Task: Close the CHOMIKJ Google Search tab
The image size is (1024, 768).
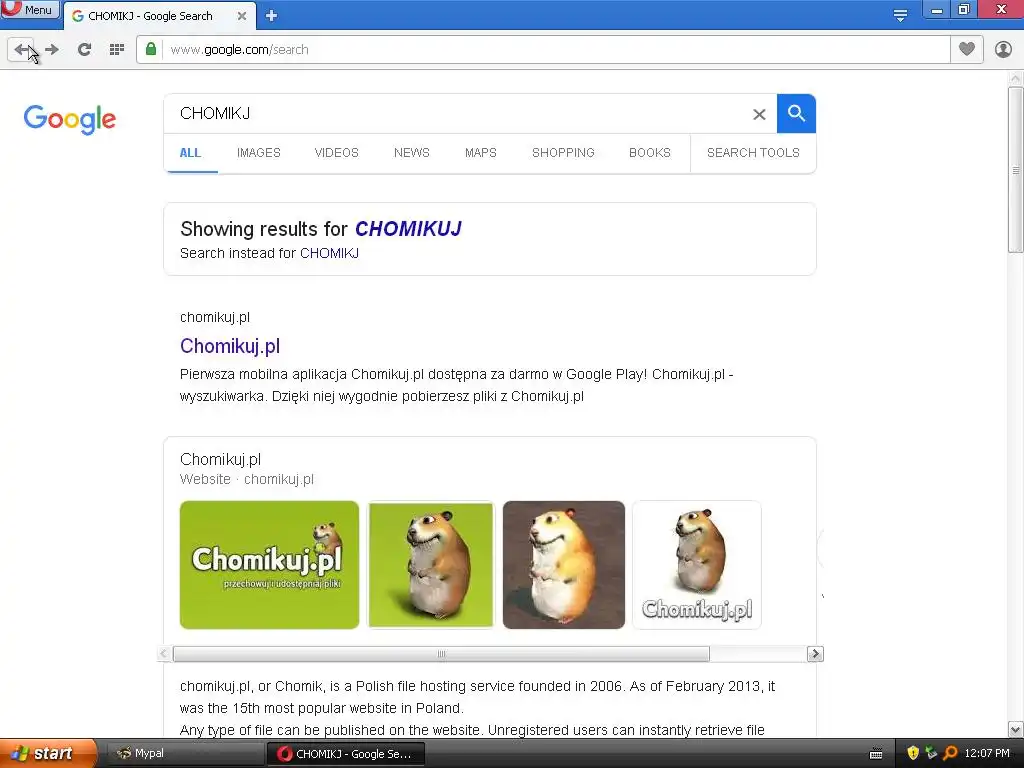Action: (242, 16)
